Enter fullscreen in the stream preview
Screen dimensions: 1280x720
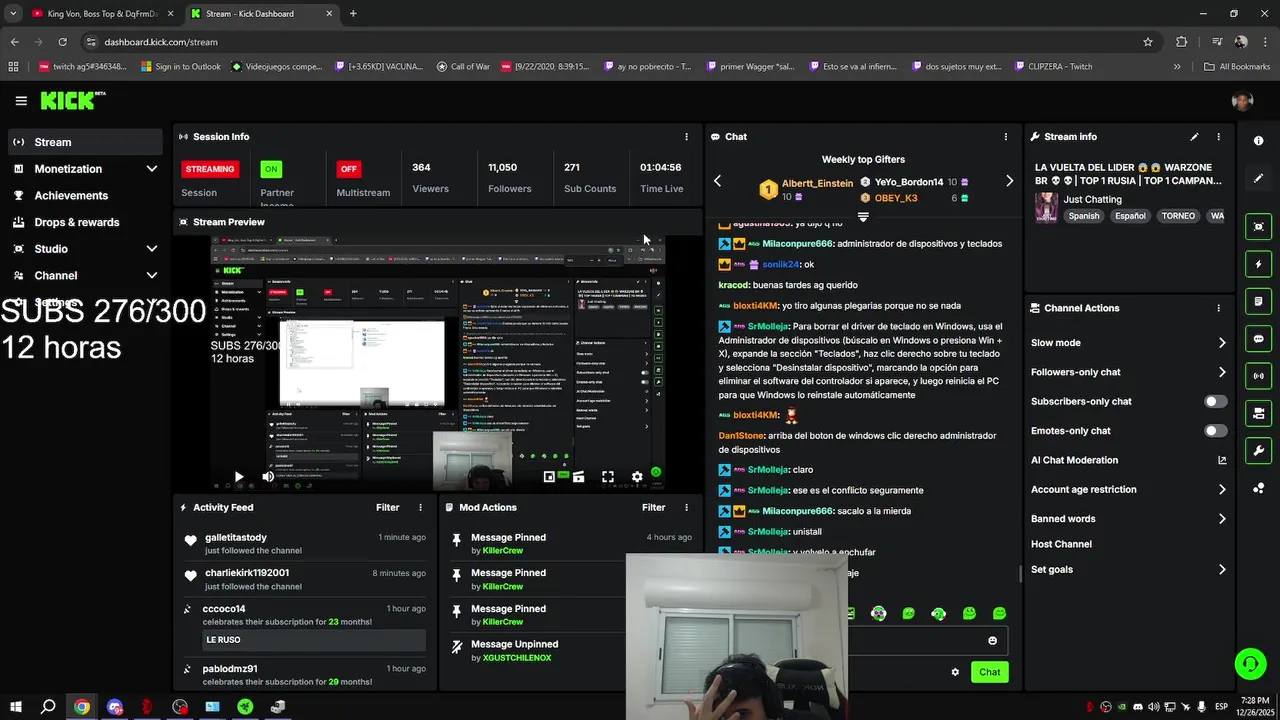point(607,477)
